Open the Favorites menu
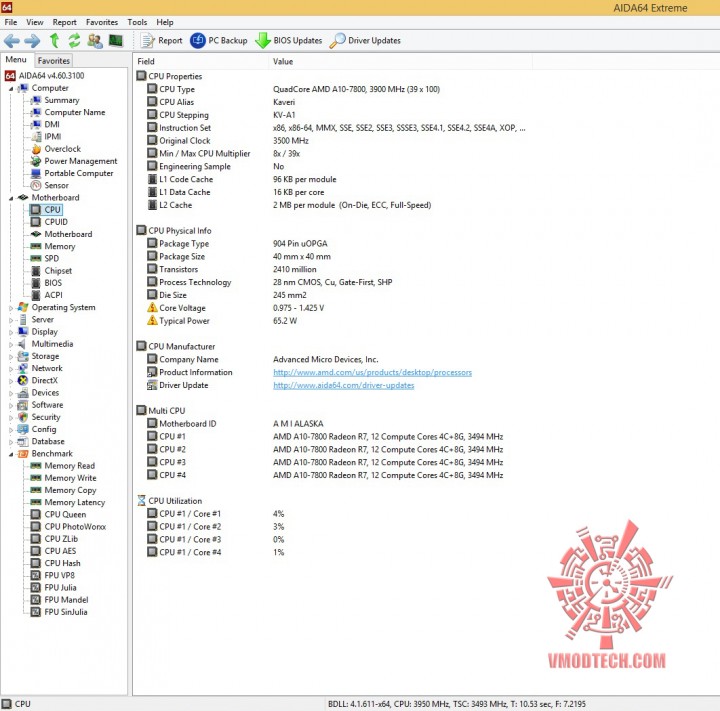 coord(101,22)
